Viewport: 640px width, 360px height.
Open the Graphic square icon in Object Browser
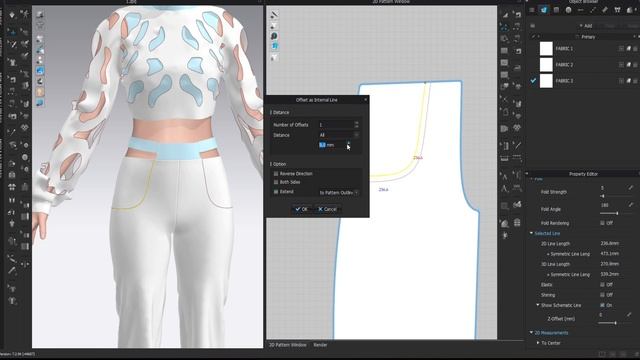click(556, 10)
